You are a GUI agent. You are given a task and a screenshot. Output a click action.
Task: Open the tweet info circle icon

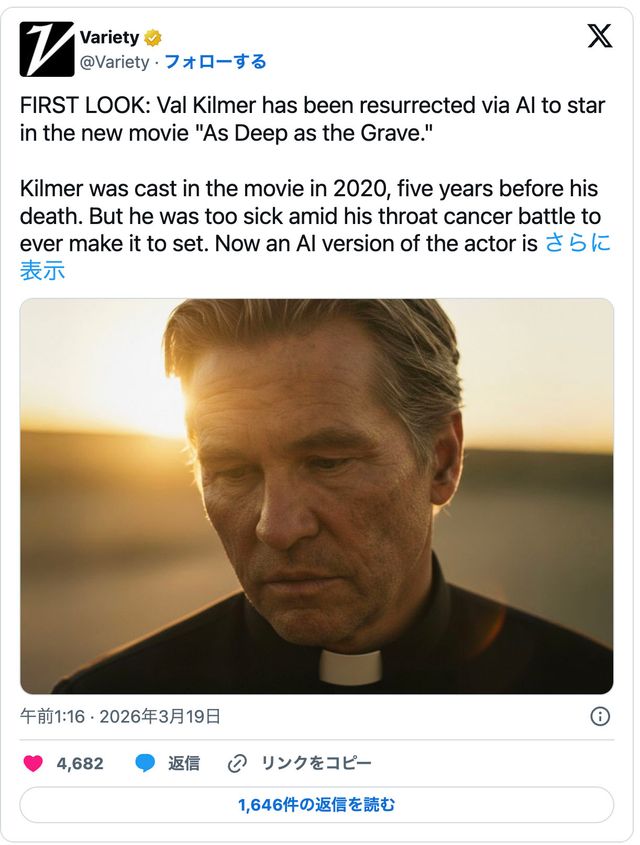(x=600, y=716)
